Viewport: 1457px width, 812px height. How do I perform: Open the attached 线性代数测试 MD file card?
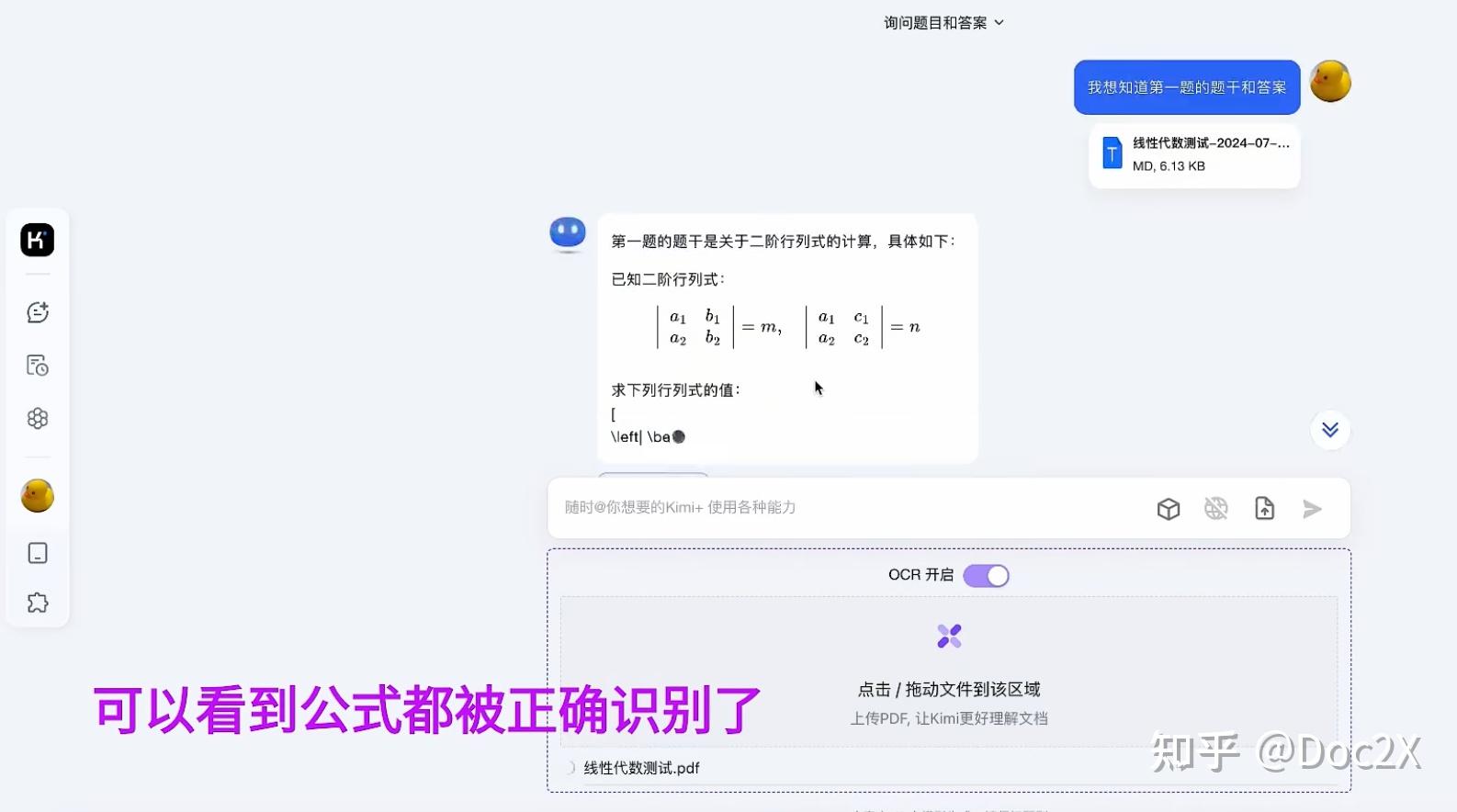click(1194, 155)
